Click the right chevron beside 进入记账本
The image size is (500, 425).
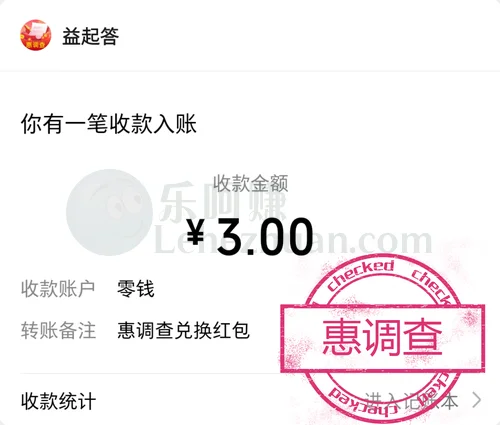pyautogui.click(x=477, y=400)
